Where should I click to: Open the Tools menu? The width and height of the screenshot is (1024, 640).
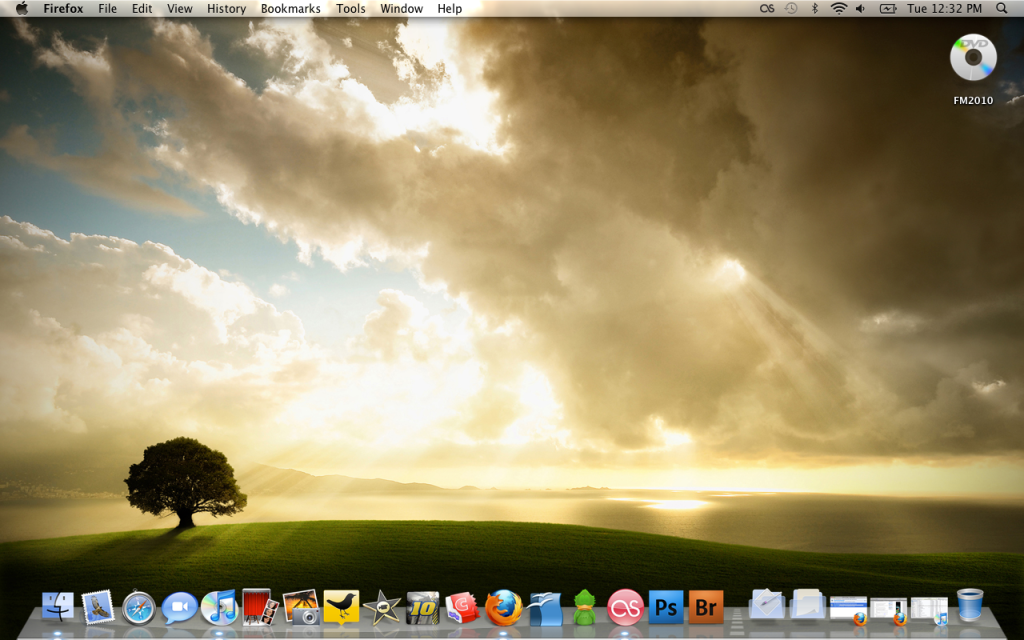pyautogui.click(x=351, y=8)
